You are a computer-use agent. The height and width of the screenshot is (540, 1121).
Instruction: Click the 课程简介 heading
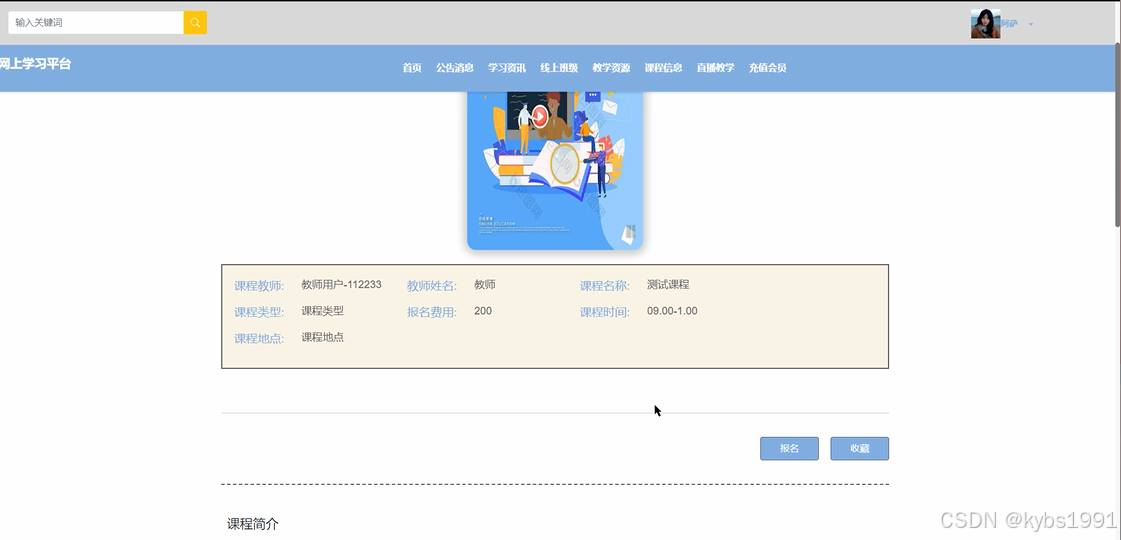[x=252, y=524]
